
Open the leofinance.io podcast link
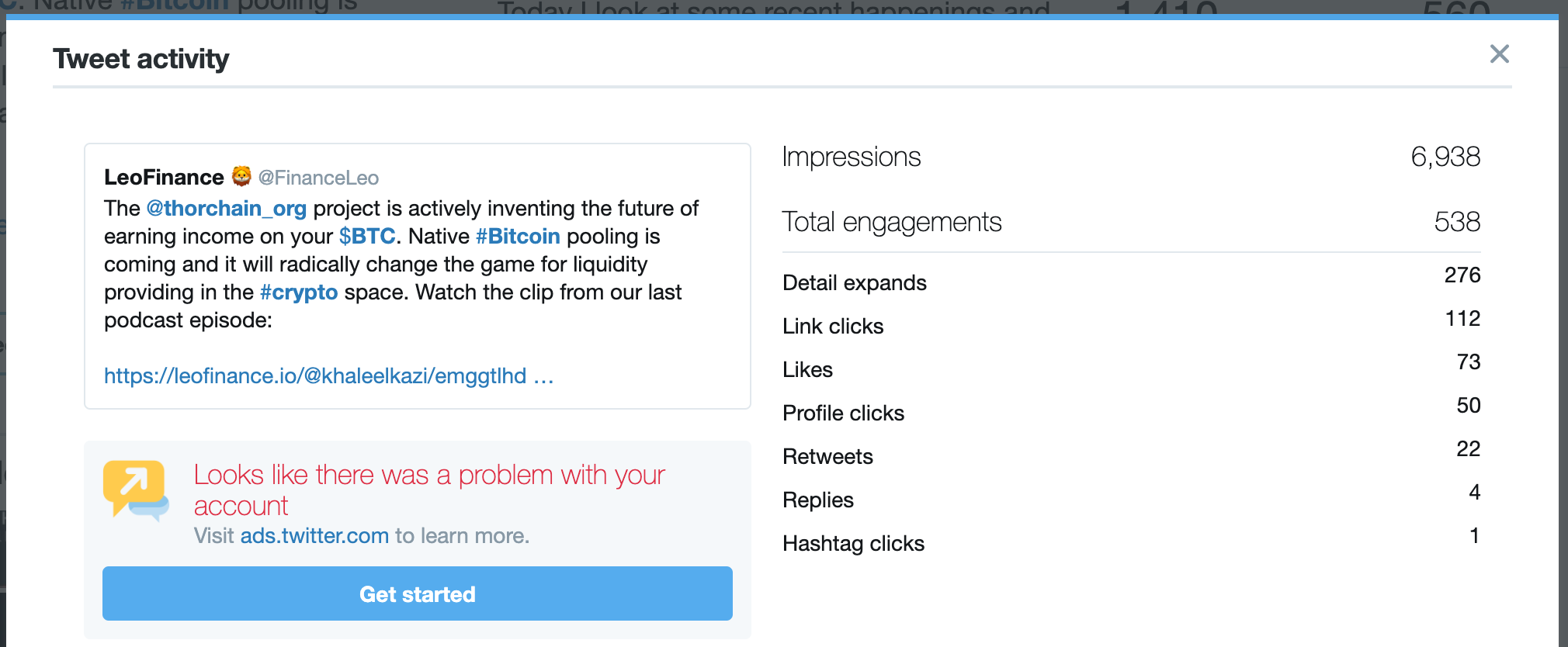tap(328, 376)
